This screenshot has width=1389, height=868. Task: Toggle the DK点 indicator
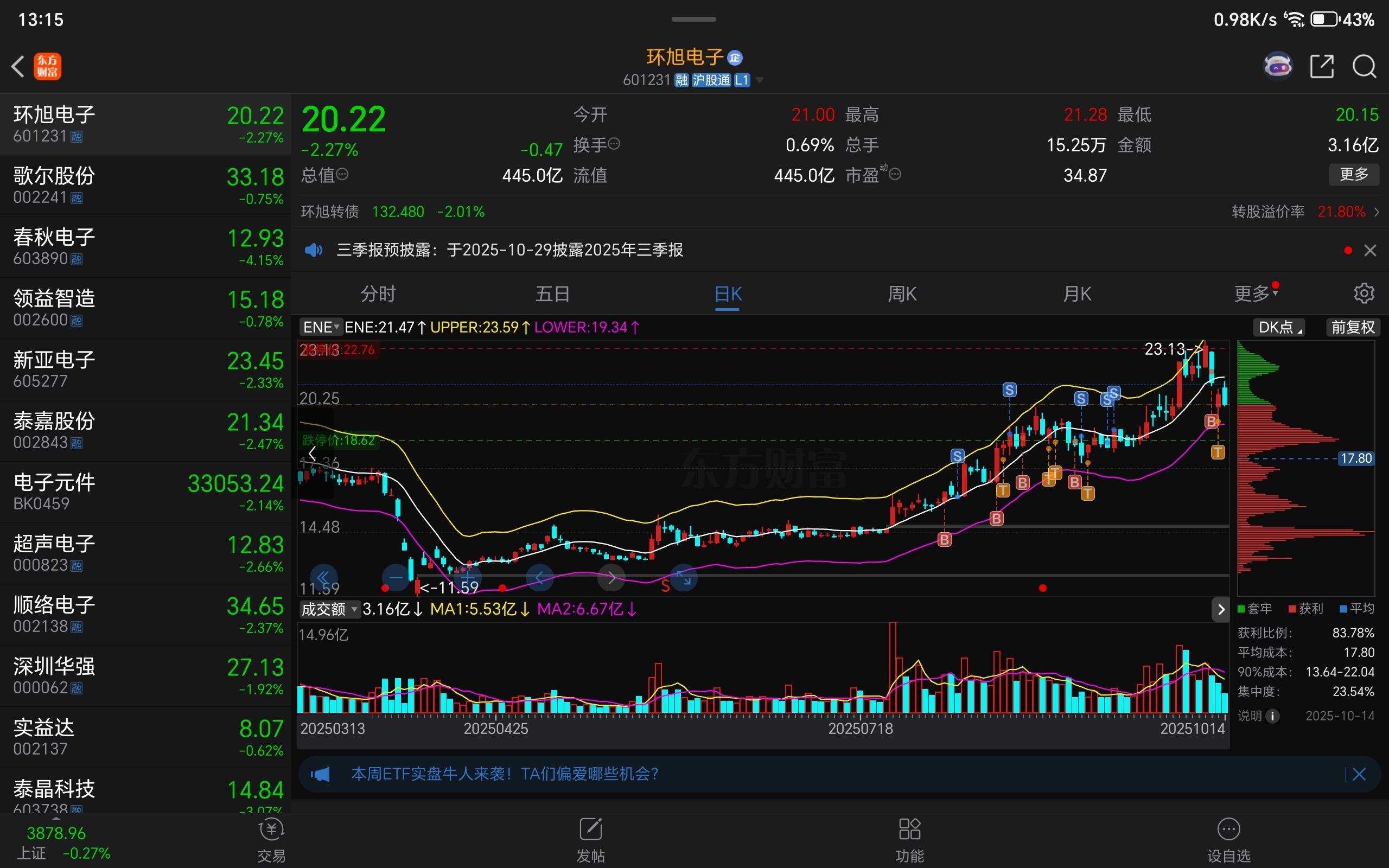[x=1279, y=327]
